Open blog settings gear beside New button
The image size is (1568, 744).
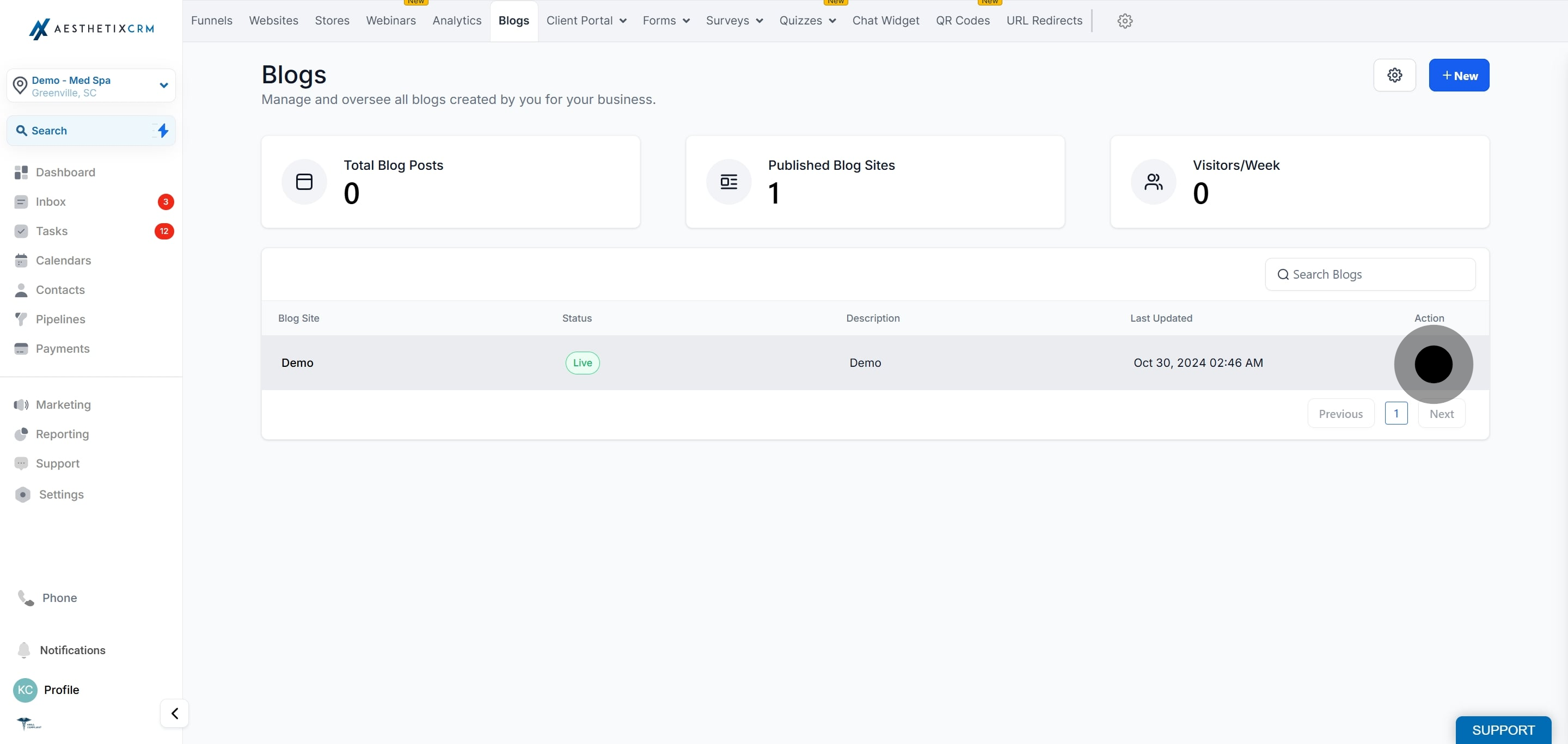click(x=1394, y=76)
